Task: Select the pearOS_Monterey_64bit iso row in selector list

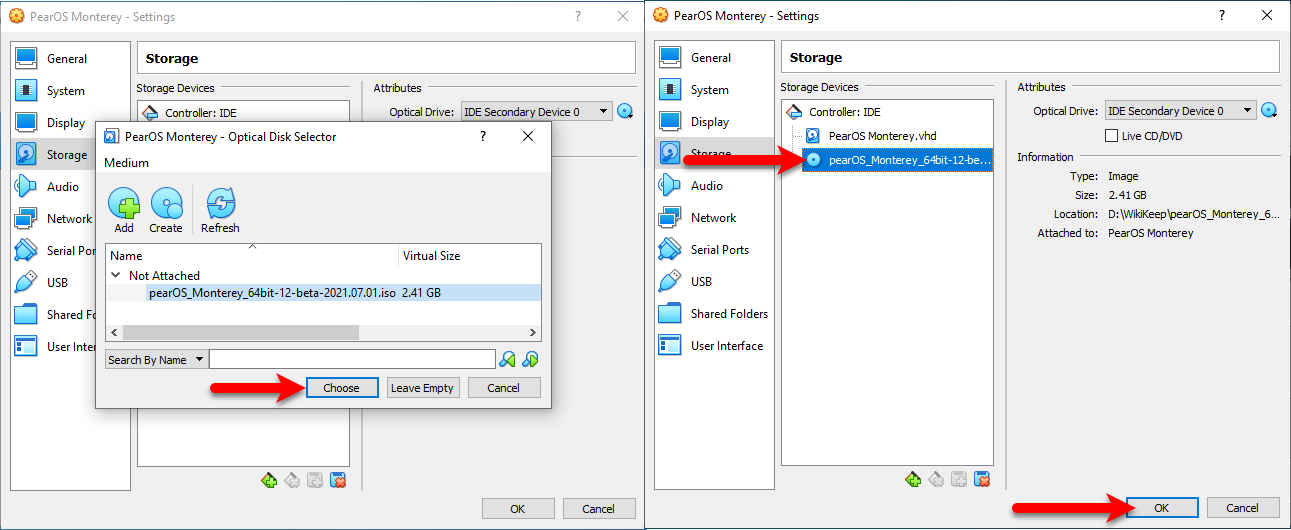Action: click(x=323, y=293)
